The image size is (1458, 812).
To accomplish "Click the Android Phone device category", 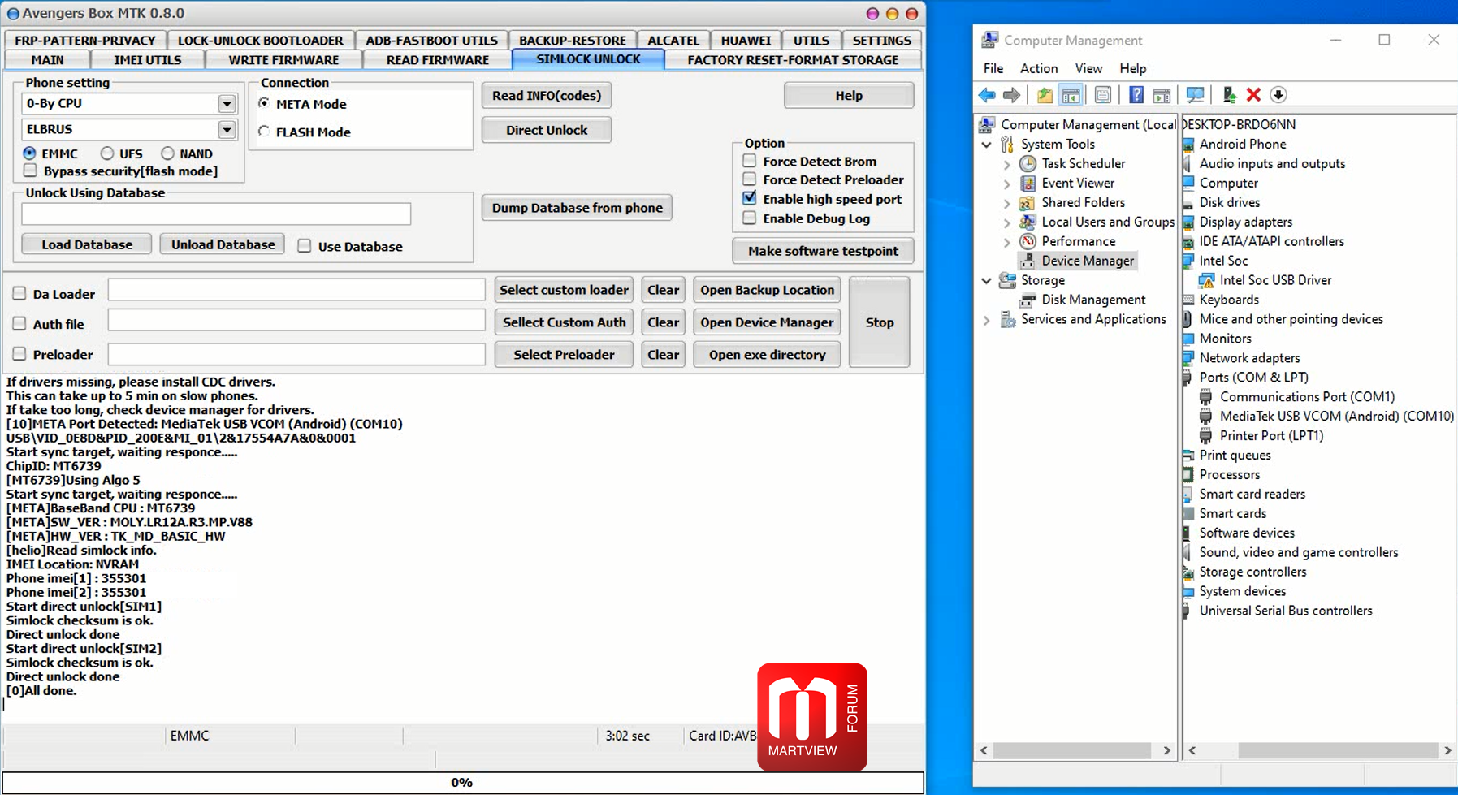I will (x=1243, y=144).
